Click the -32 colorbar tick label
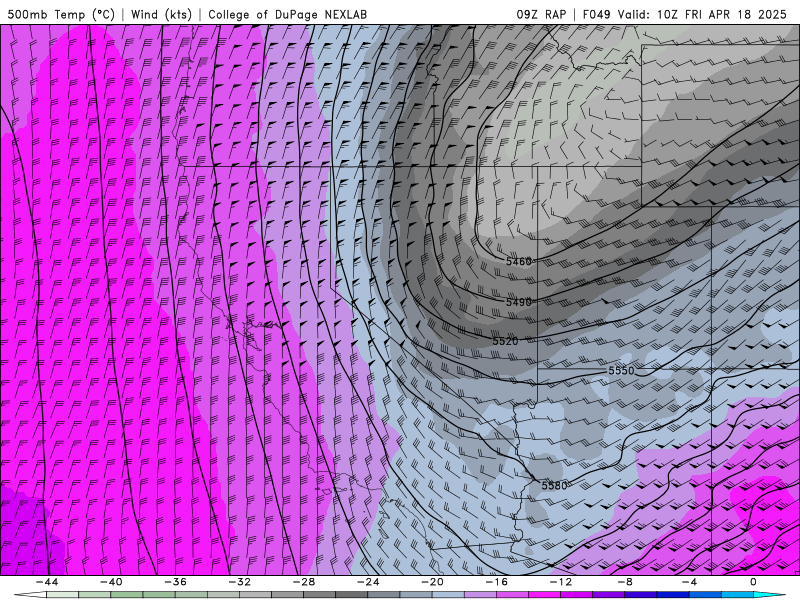Screen dimensions: 800x600 pos(239,582)
